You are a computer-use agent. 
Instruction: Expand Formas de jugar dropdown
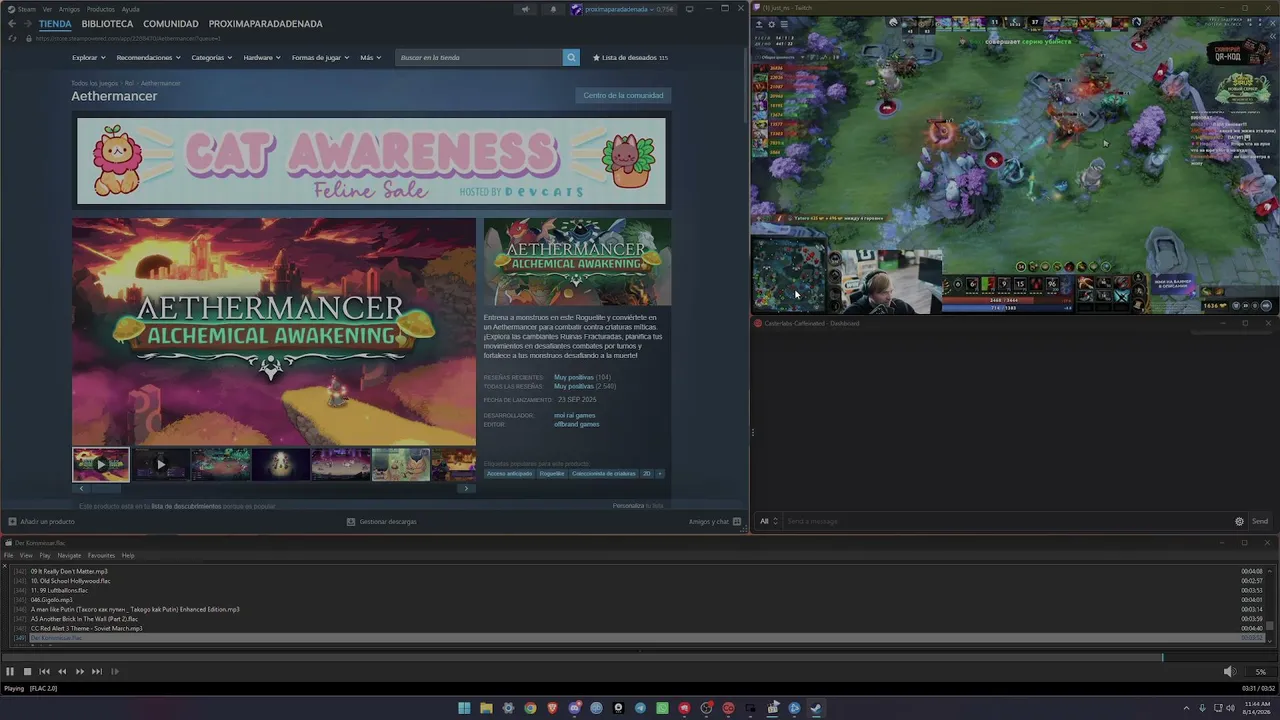321,58
